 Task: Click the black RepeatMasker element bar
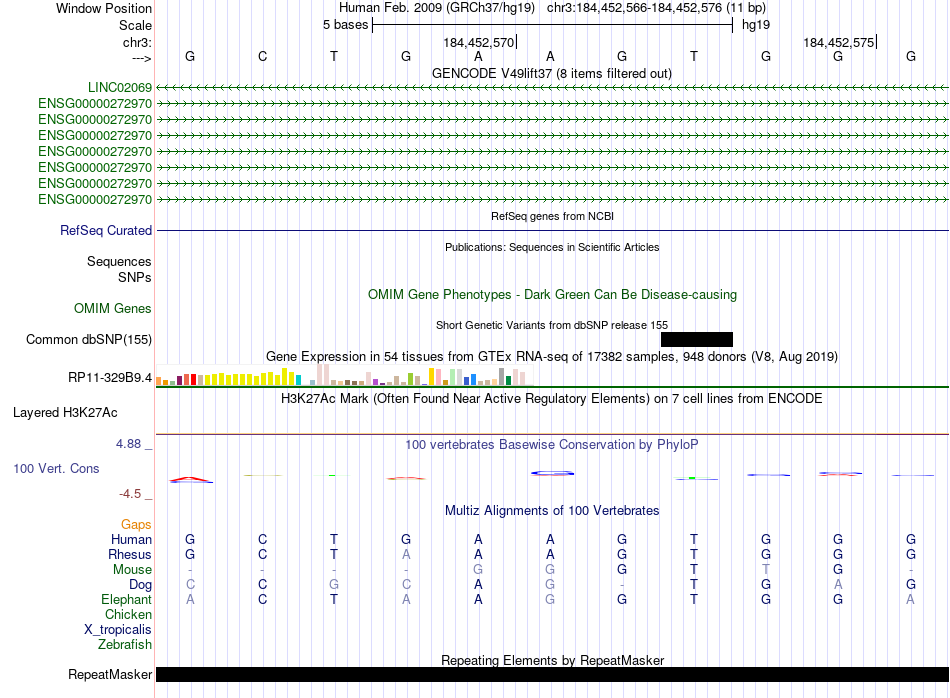(x=552, y=674)
